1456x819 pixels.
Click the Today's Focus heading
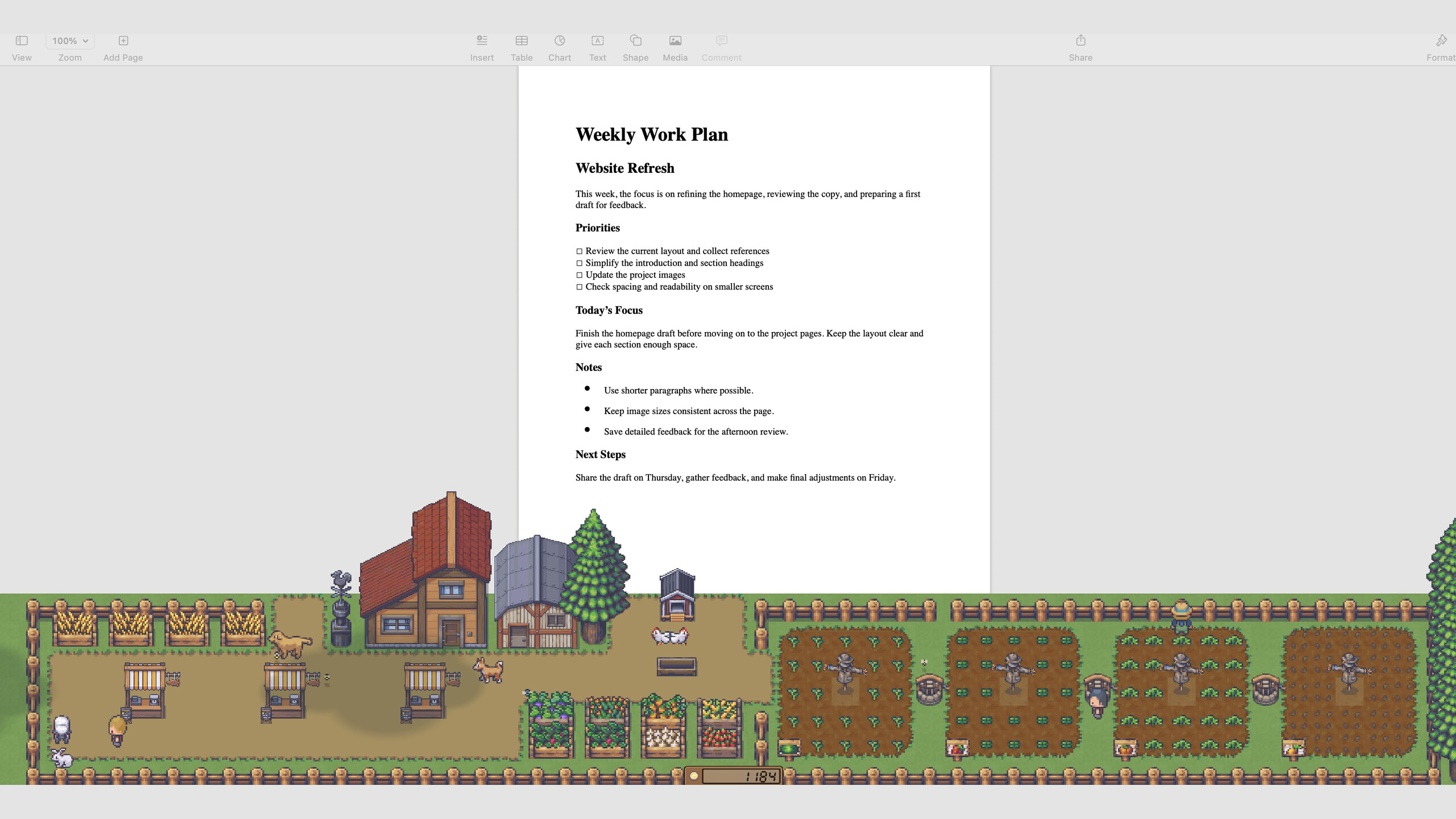[609, 311]
